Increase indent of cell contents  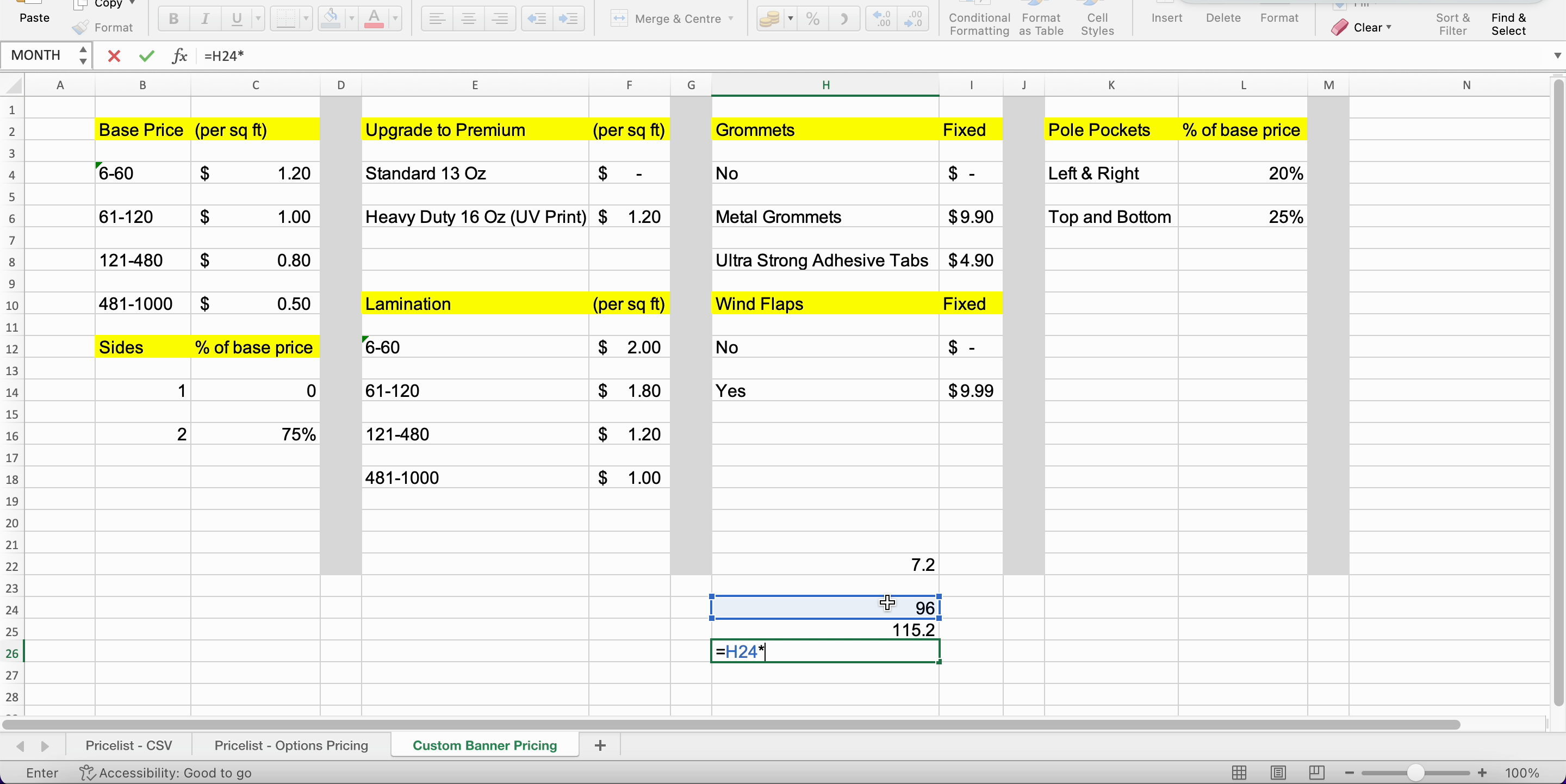(568, 19)
